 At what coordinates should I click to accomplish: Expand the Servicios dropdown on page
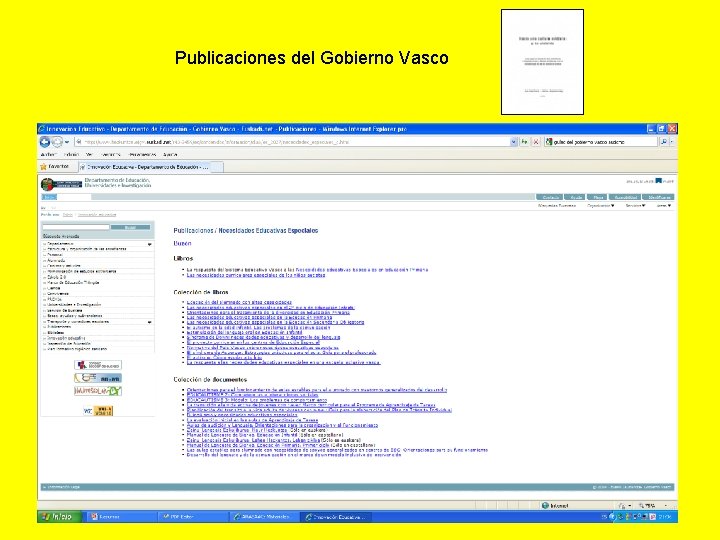636,206
